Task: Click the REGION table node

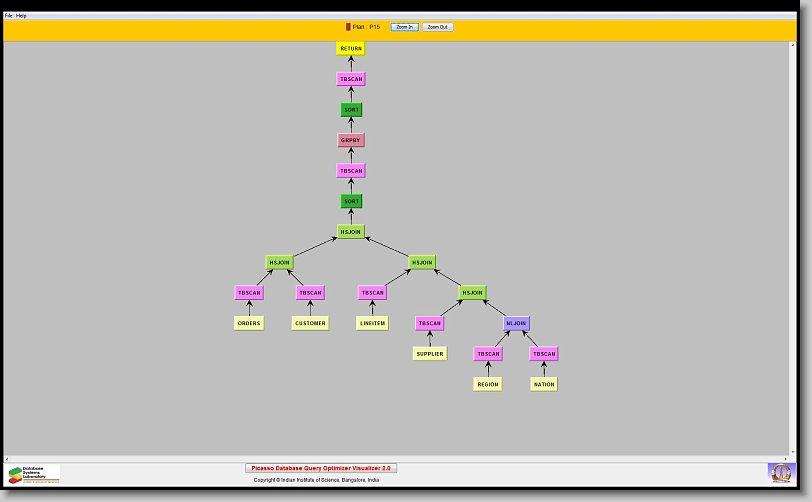Action: pyautogui.click(x=487, y=384)
